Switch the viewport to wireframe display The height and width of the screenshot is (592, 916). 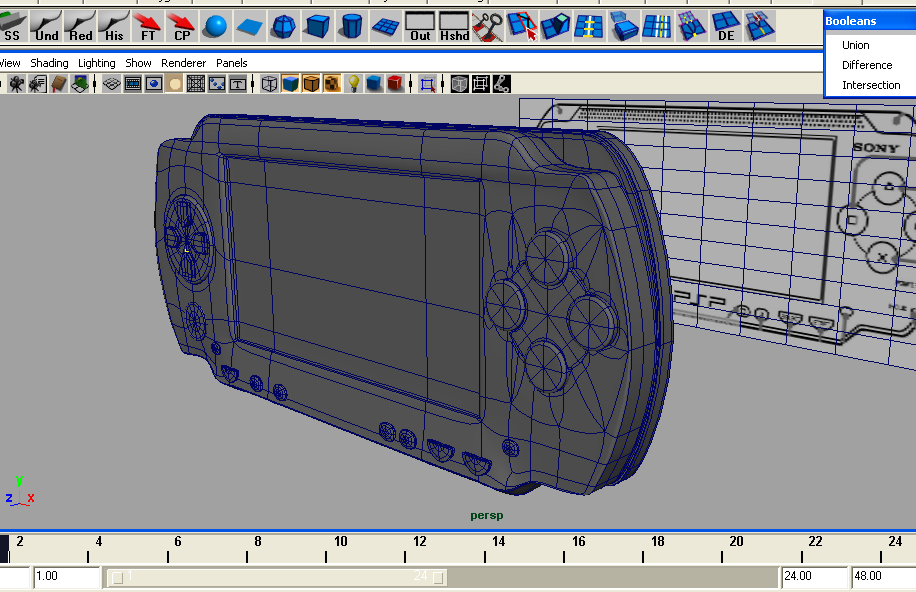269,84
